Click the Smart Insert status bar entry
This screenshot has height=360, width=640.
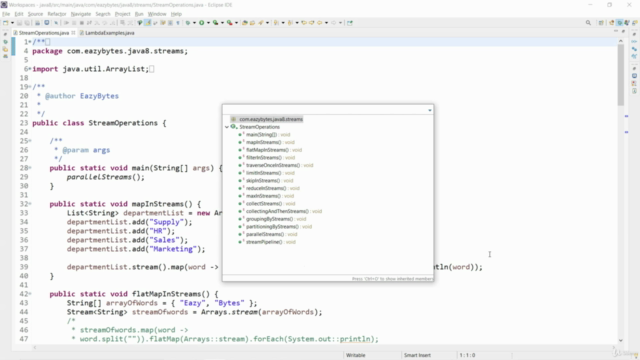417,355
